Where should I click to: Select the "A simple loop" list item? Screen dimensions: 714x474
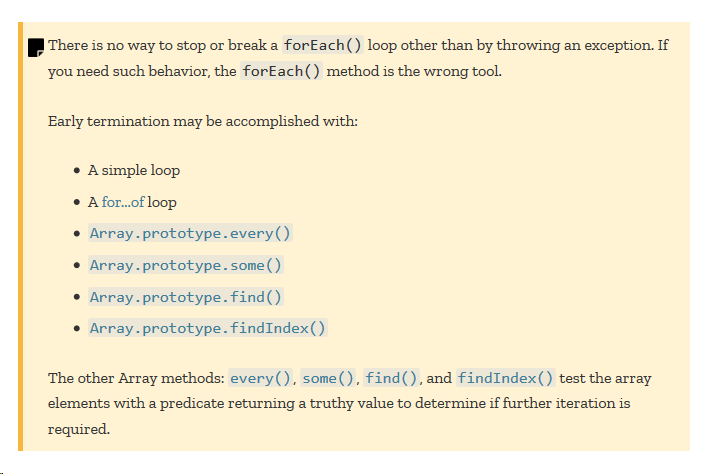point(134,170)
